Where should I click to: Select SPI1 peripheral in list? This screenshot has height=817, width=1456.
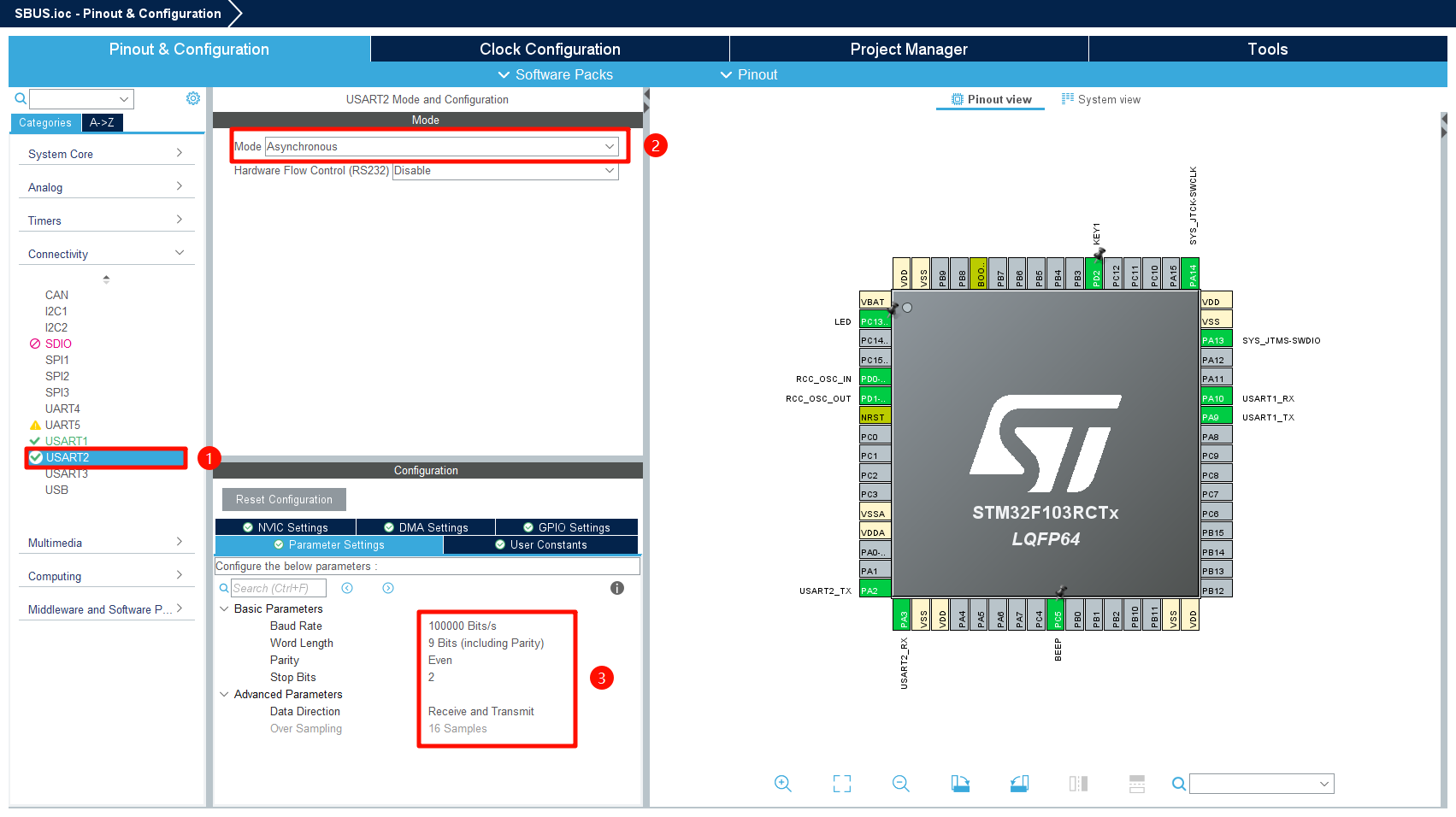tap(57, 360)
